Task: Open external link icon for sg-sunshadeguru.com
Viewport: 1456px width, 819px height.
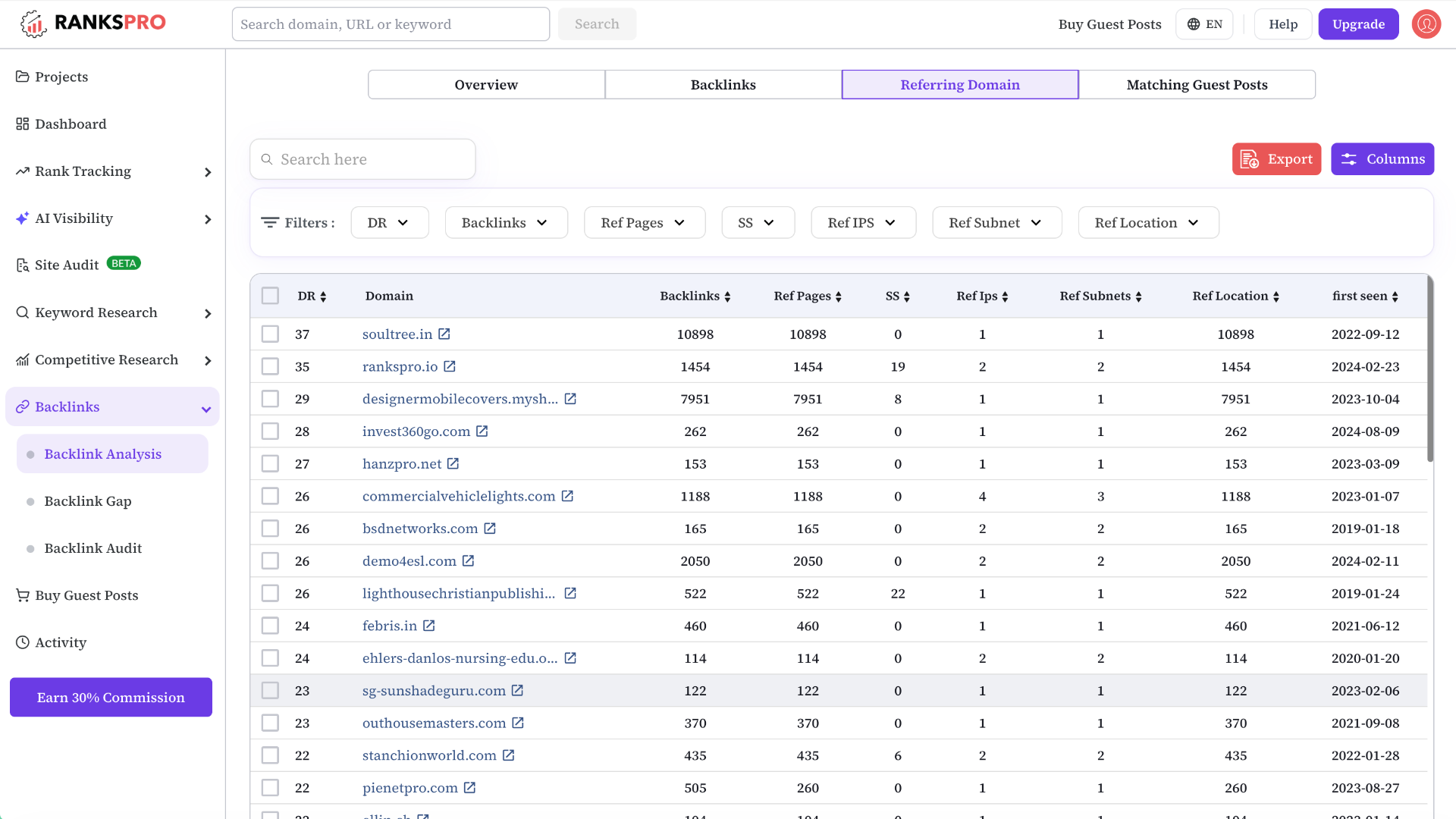Action: coord(517,690)
